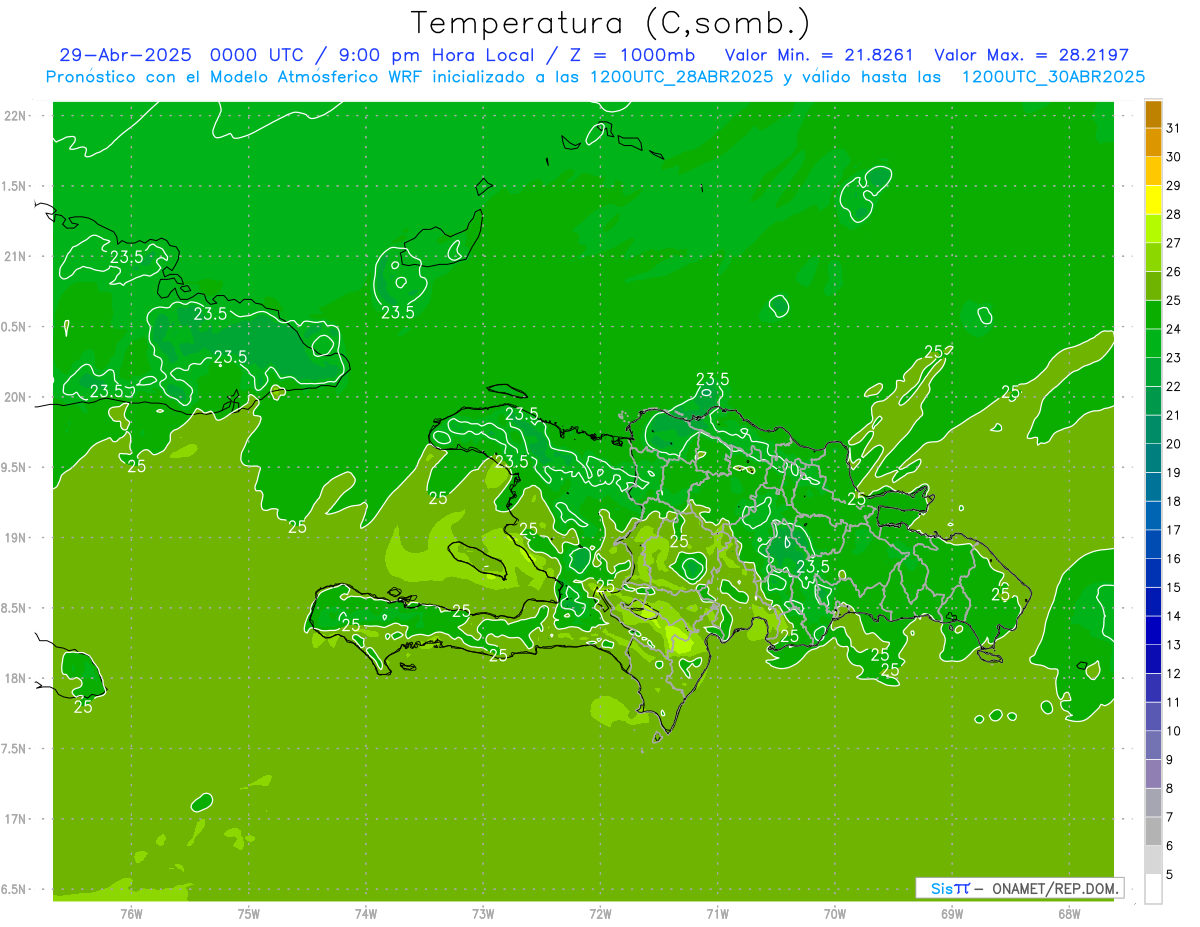Click the '68W' longitude axis label

1068,914
